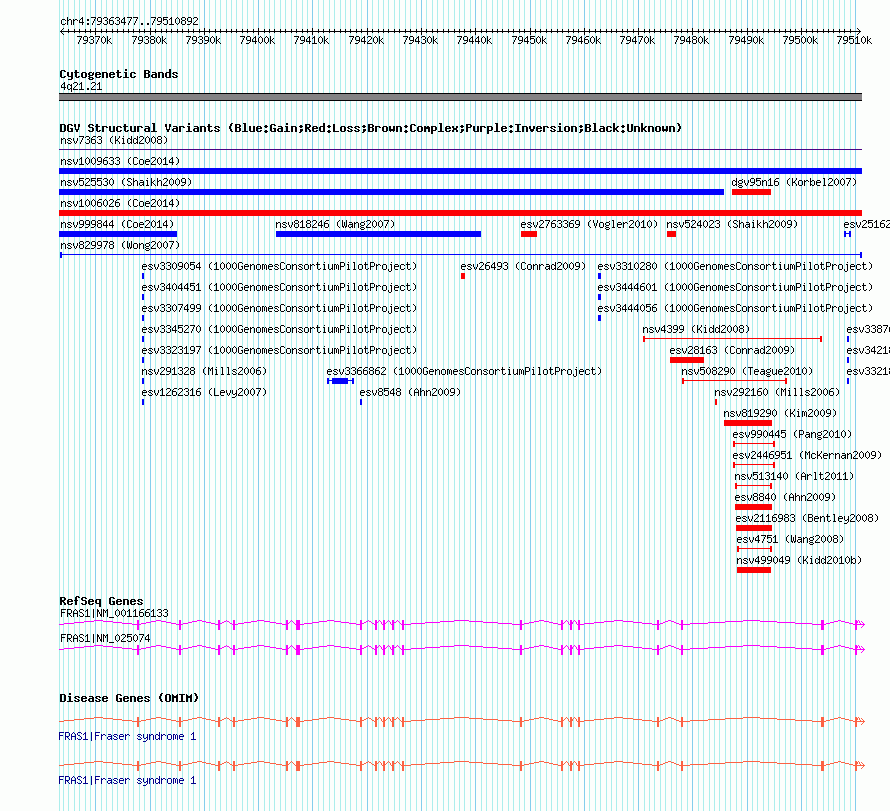Open the nsv829978 (Wong2007) variant label
Screen dimensions: 890x811
tap(120, 245)
